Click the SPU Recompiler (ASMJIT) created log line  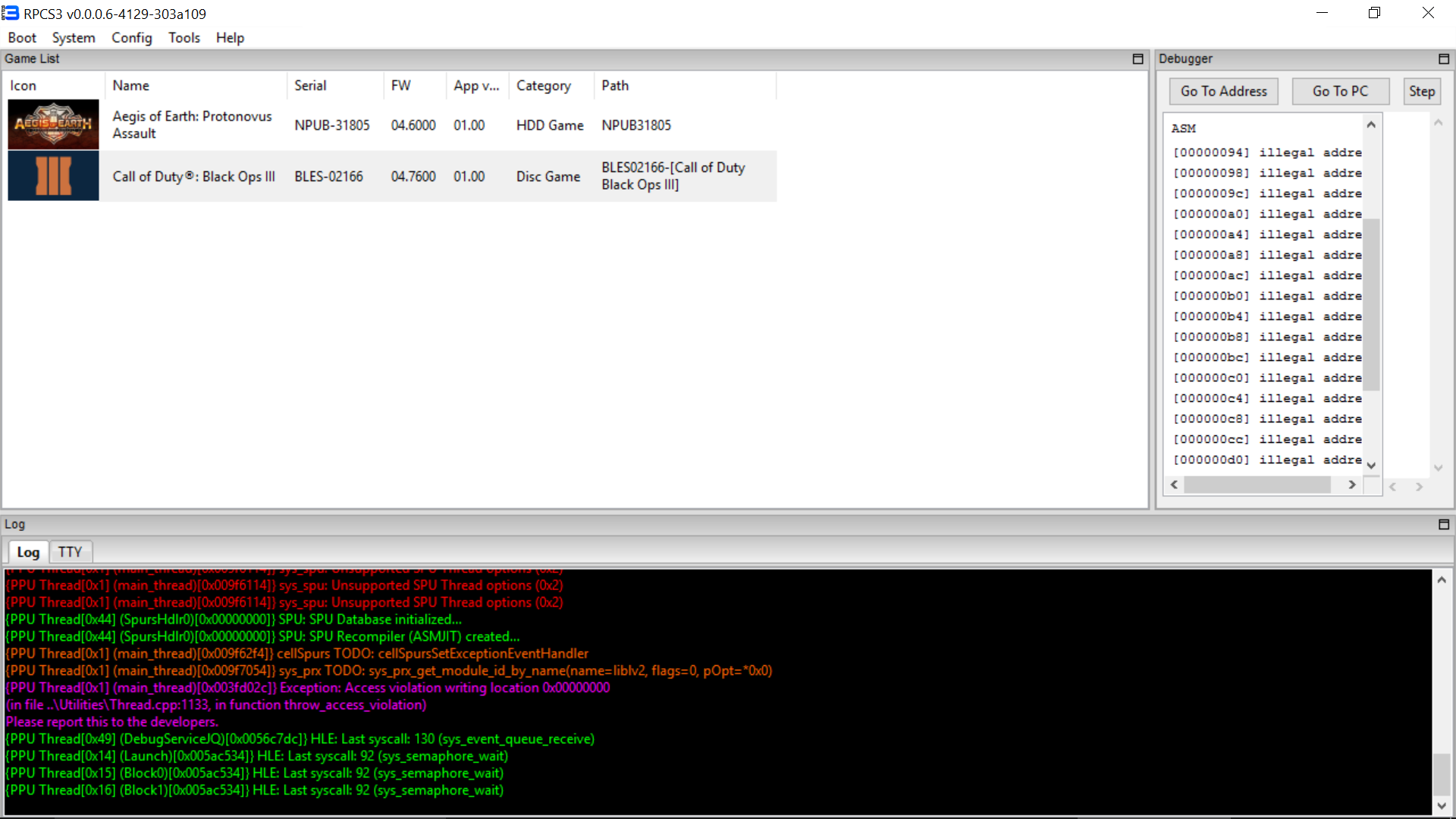262,637
